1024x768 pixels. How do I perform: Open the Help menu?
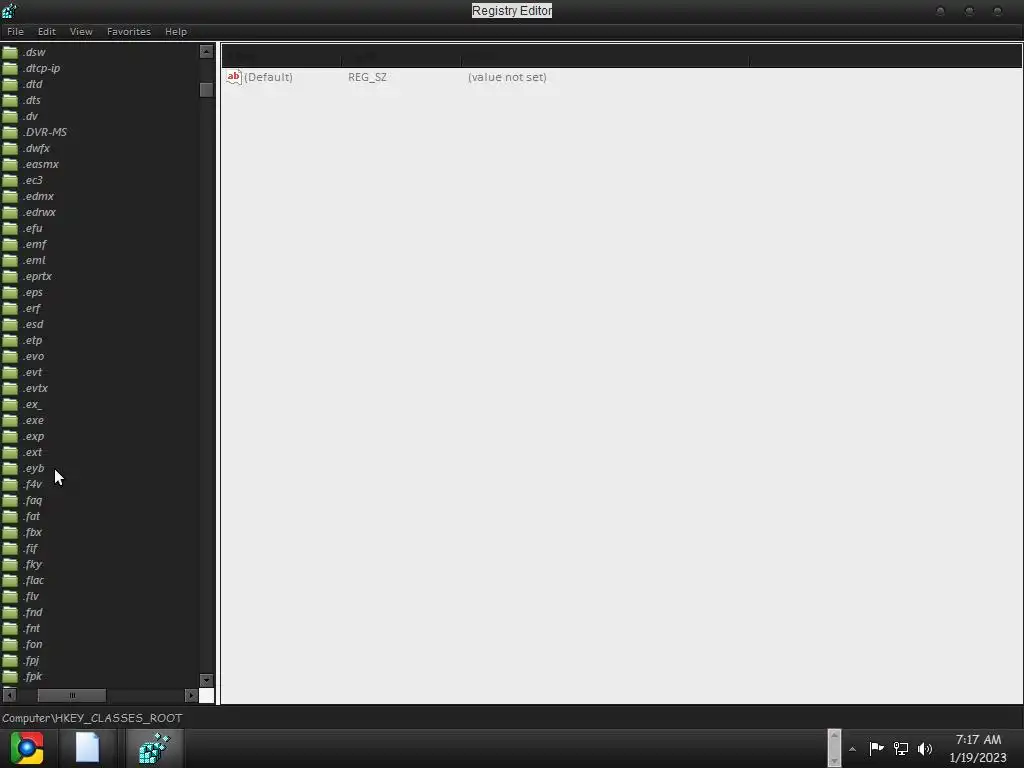coord(176,31)
